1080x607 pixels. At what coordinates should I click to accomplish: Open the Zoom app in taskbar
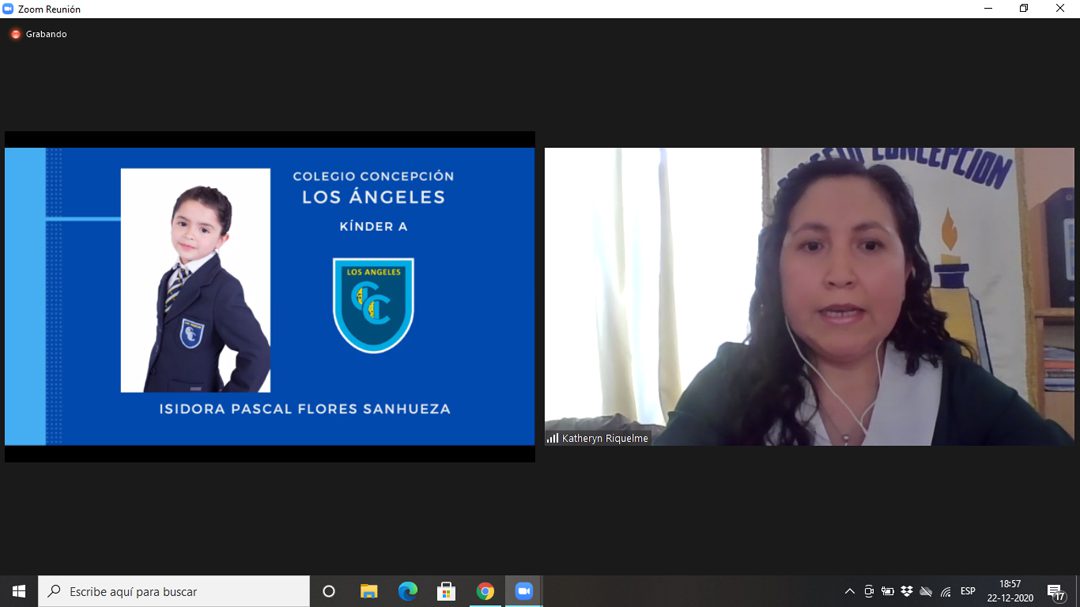coord(523,591)
